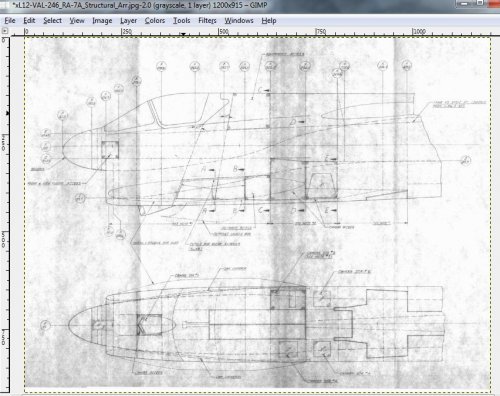
Task: Open the image menu triangle button beside the ruler
Action: [x=5, y=31]
